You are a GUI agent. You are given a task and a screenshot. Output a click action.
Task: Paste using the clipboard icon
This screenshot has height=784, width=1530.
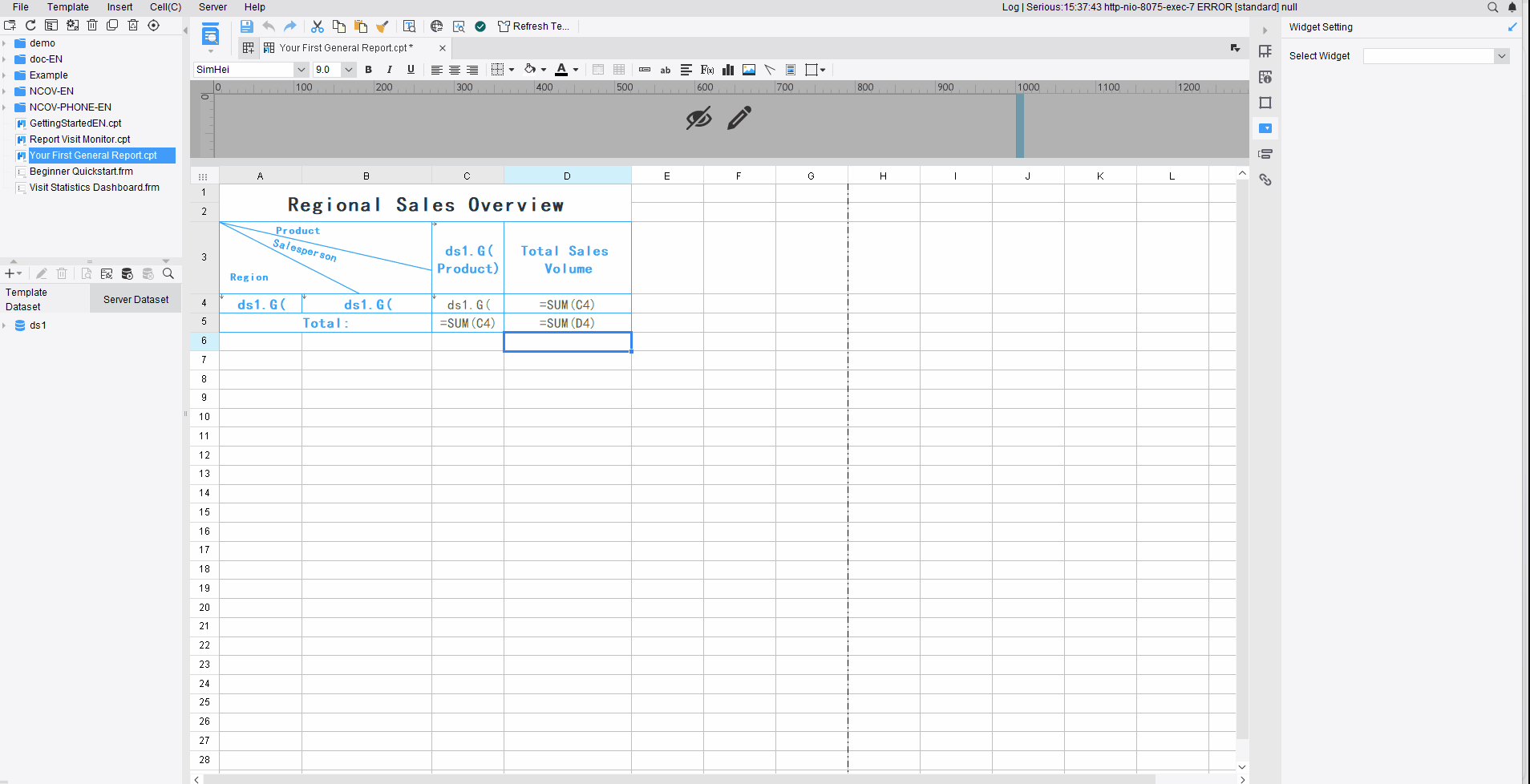[361, 26]
